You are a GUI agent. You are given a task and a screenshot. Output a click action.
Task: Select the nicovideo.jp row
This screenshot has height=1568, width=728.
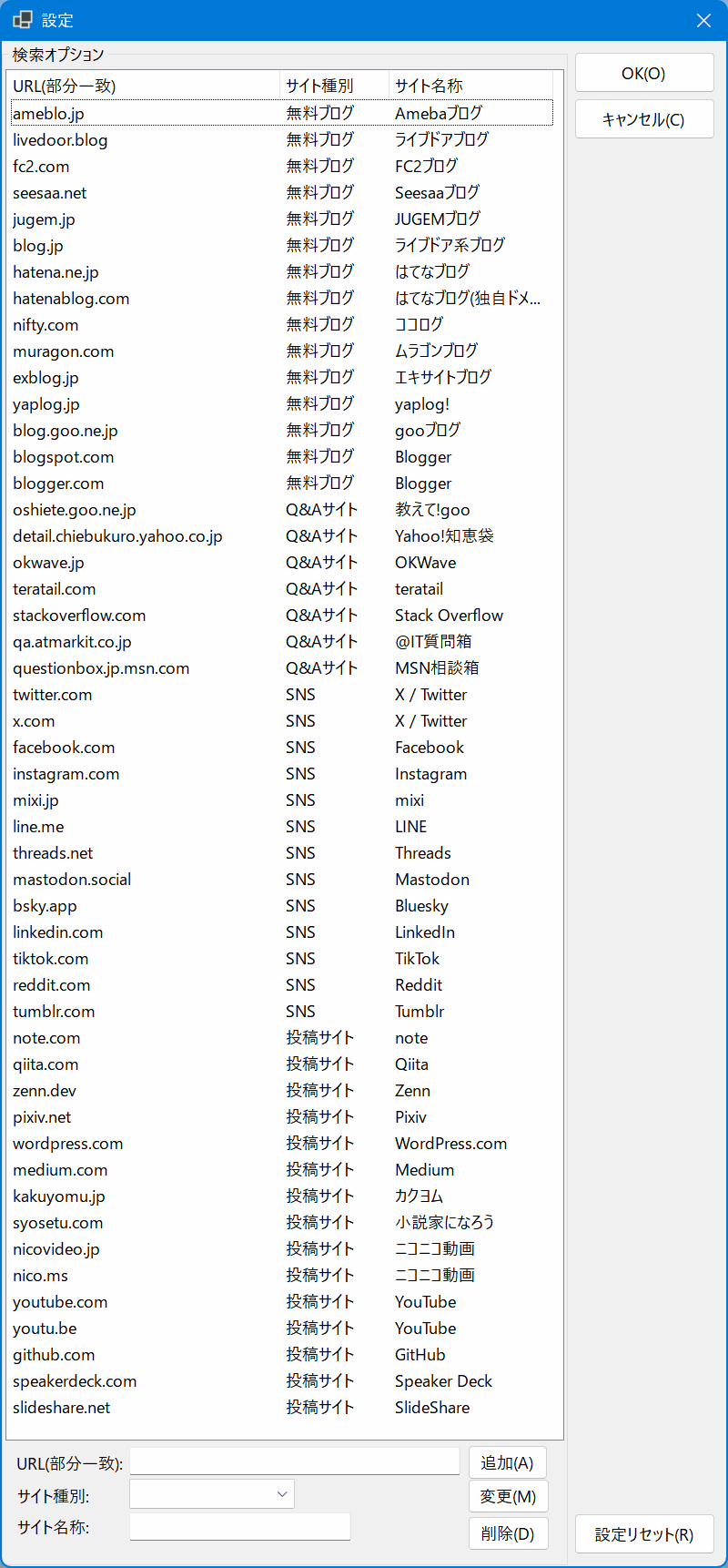(281, 1248)
